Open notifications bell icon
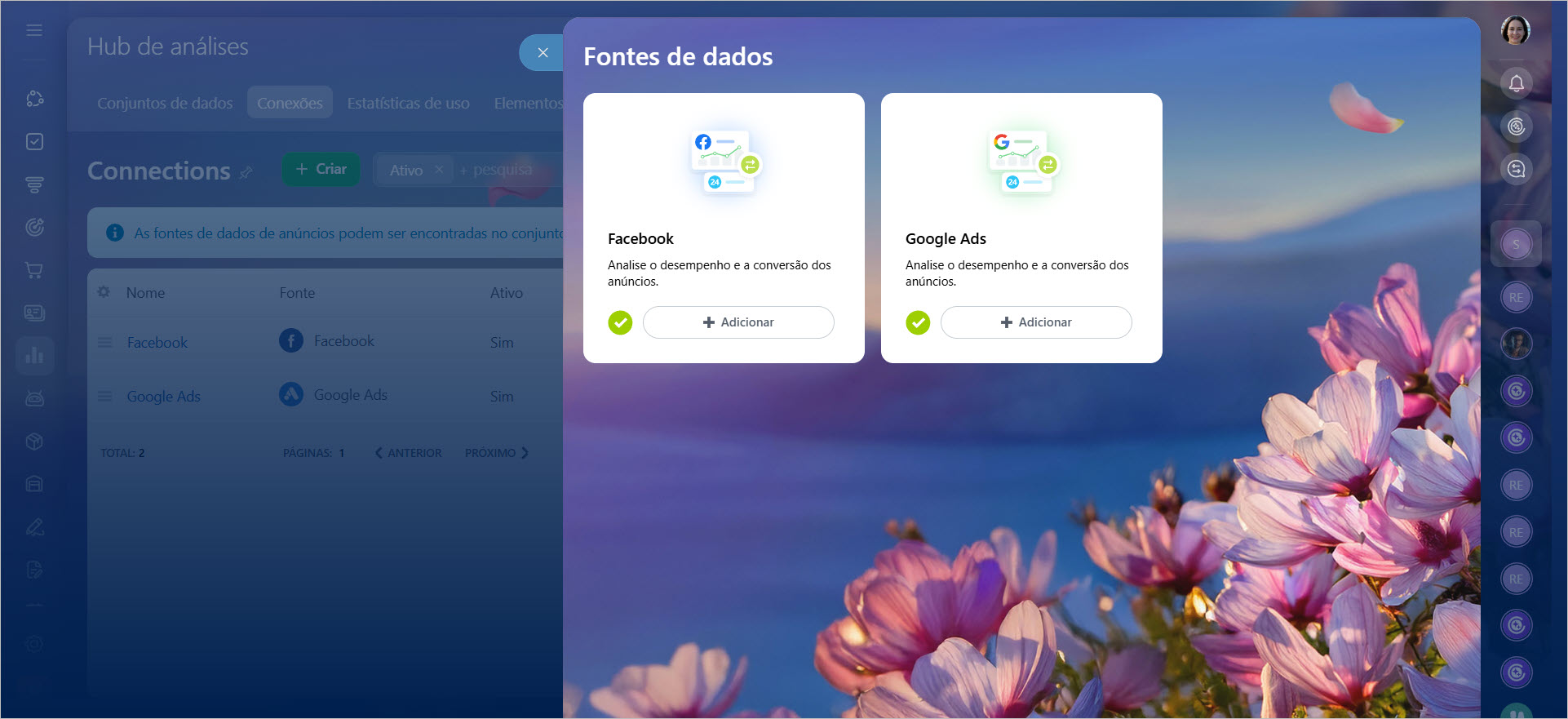This screenshot has width=1568, height=719. click(1516, 83)
